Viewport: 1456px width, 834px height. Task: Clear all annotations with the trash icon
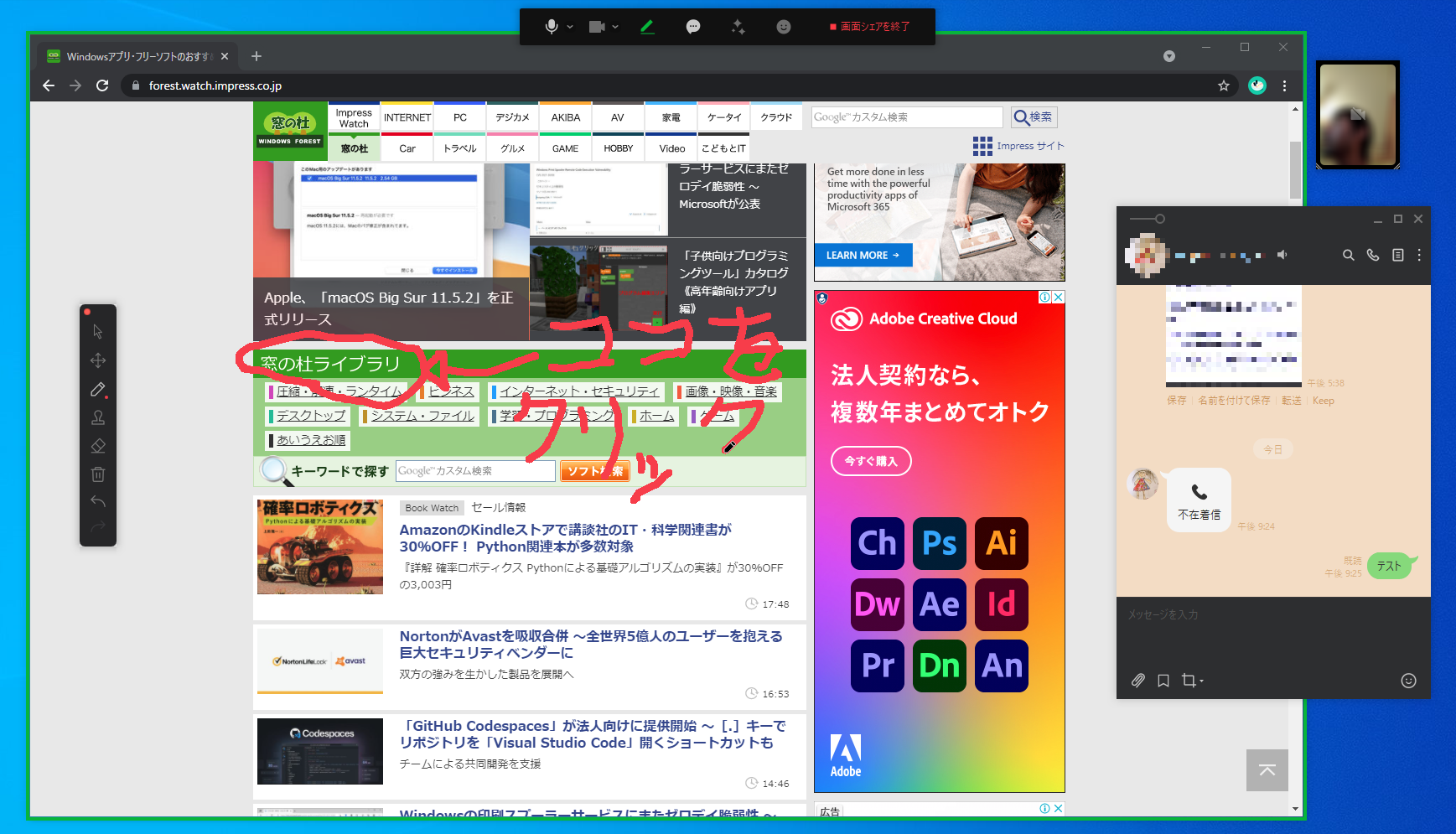coord(98,474)
